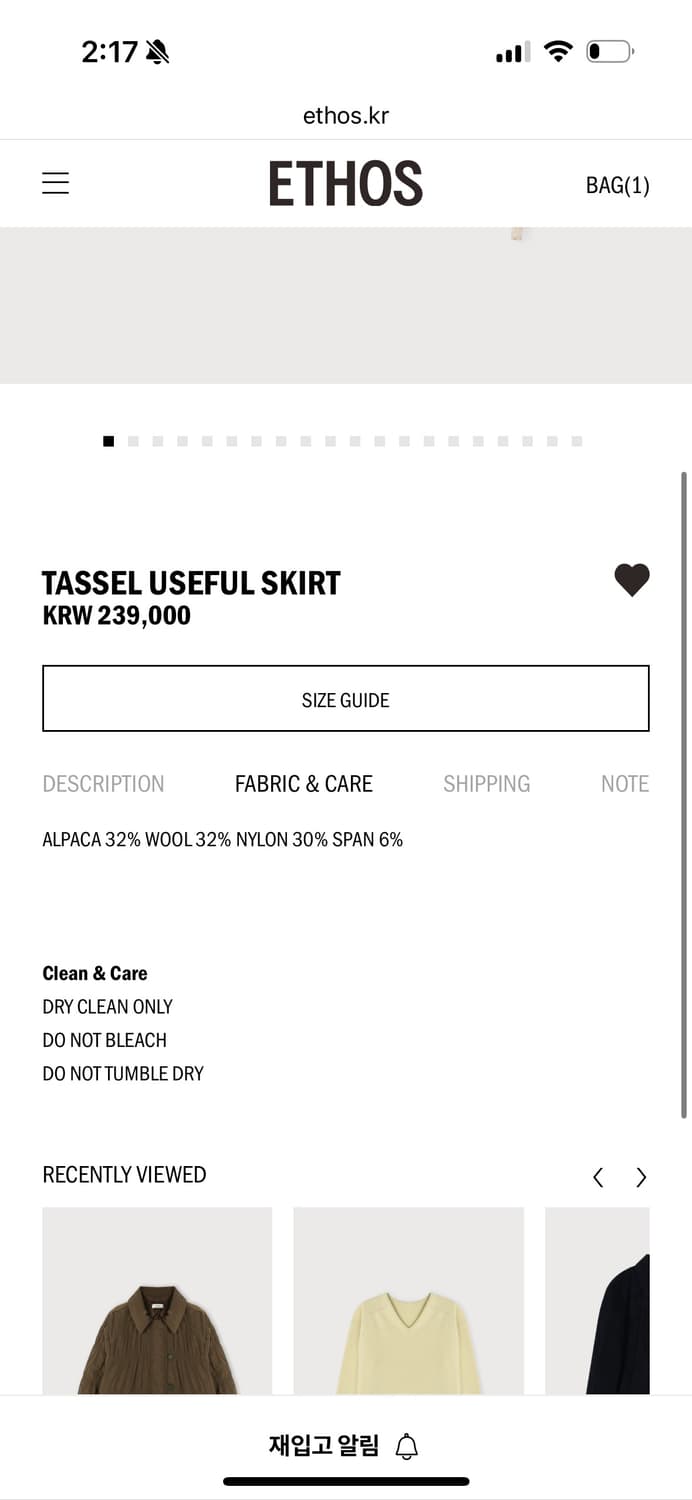Open the shopping bag with one item

point(617,184)
